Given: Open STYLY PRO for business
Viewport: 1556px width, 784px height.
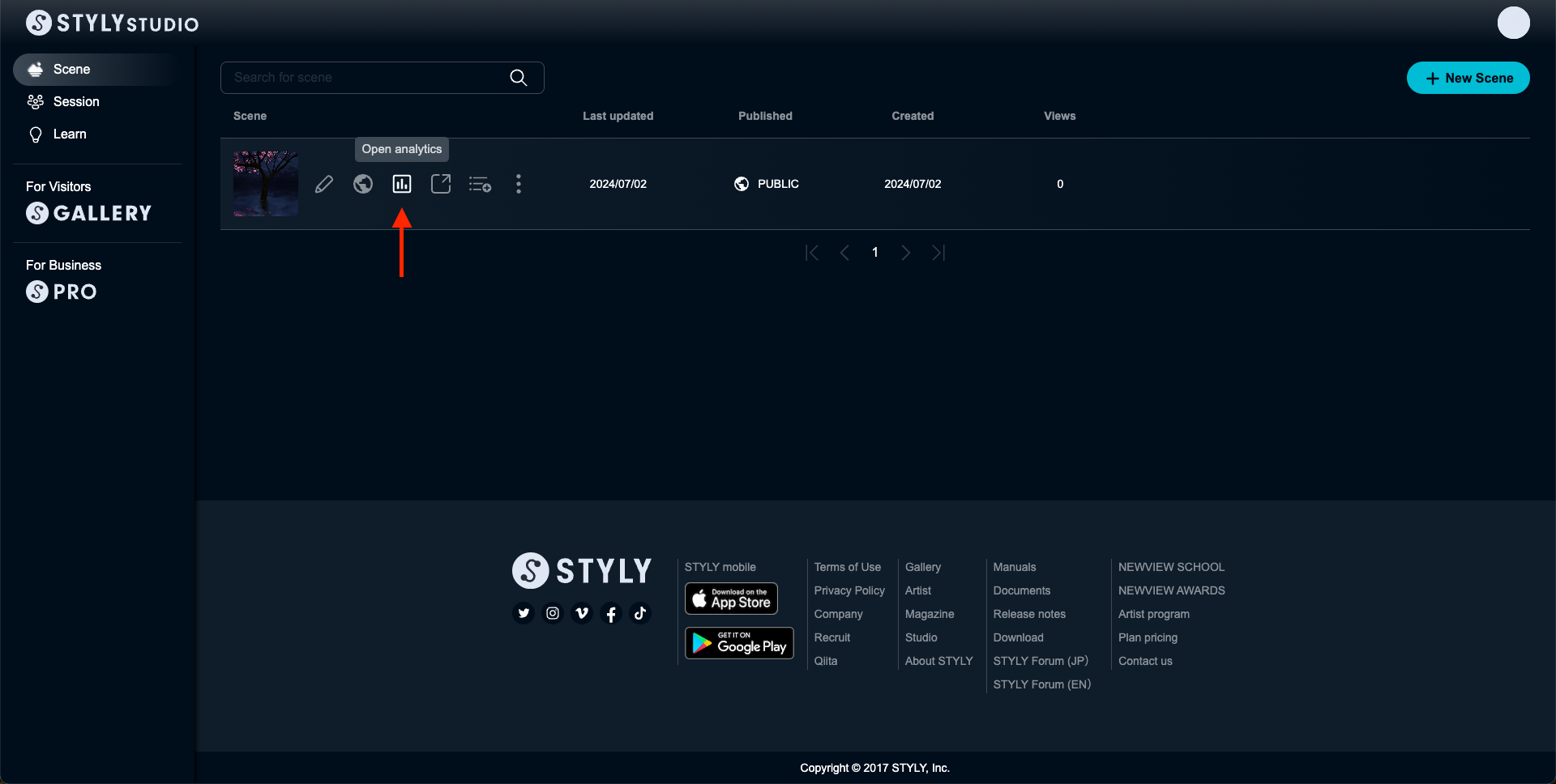Looking at the screenshot, I should coord(61,292).
